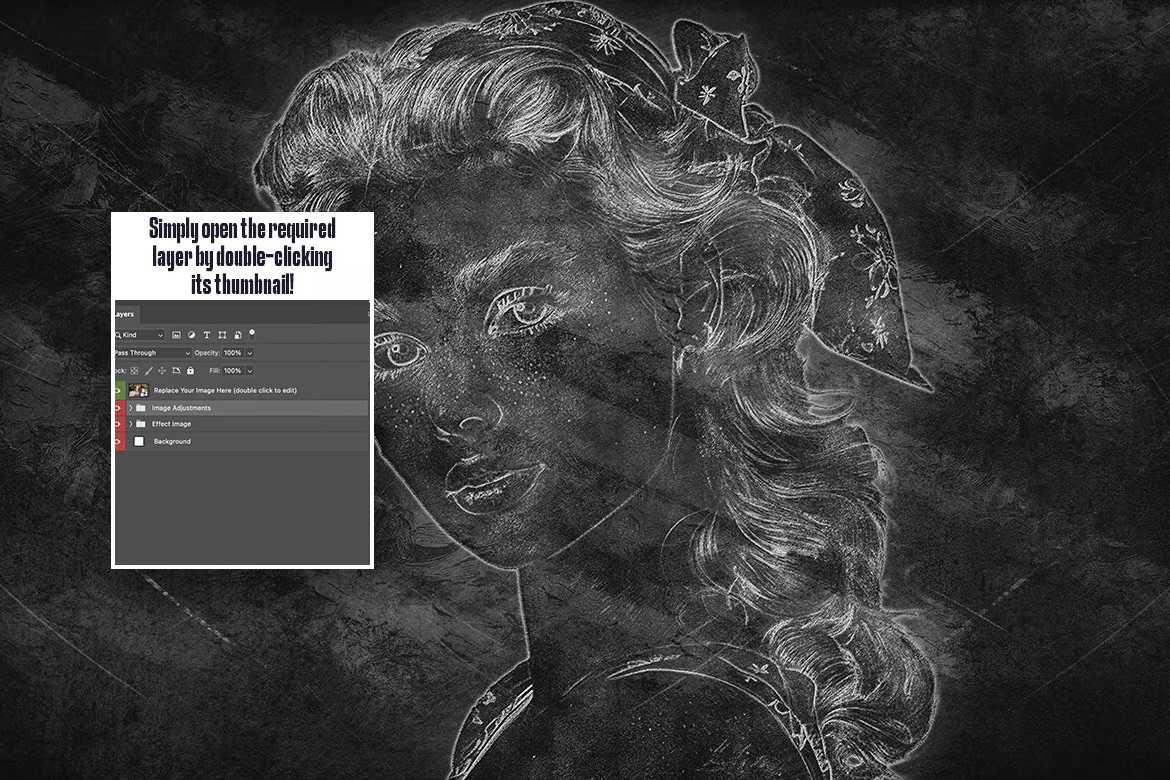Adjust the Opacity value
The image size is (1170, 780).
[232, 353]
